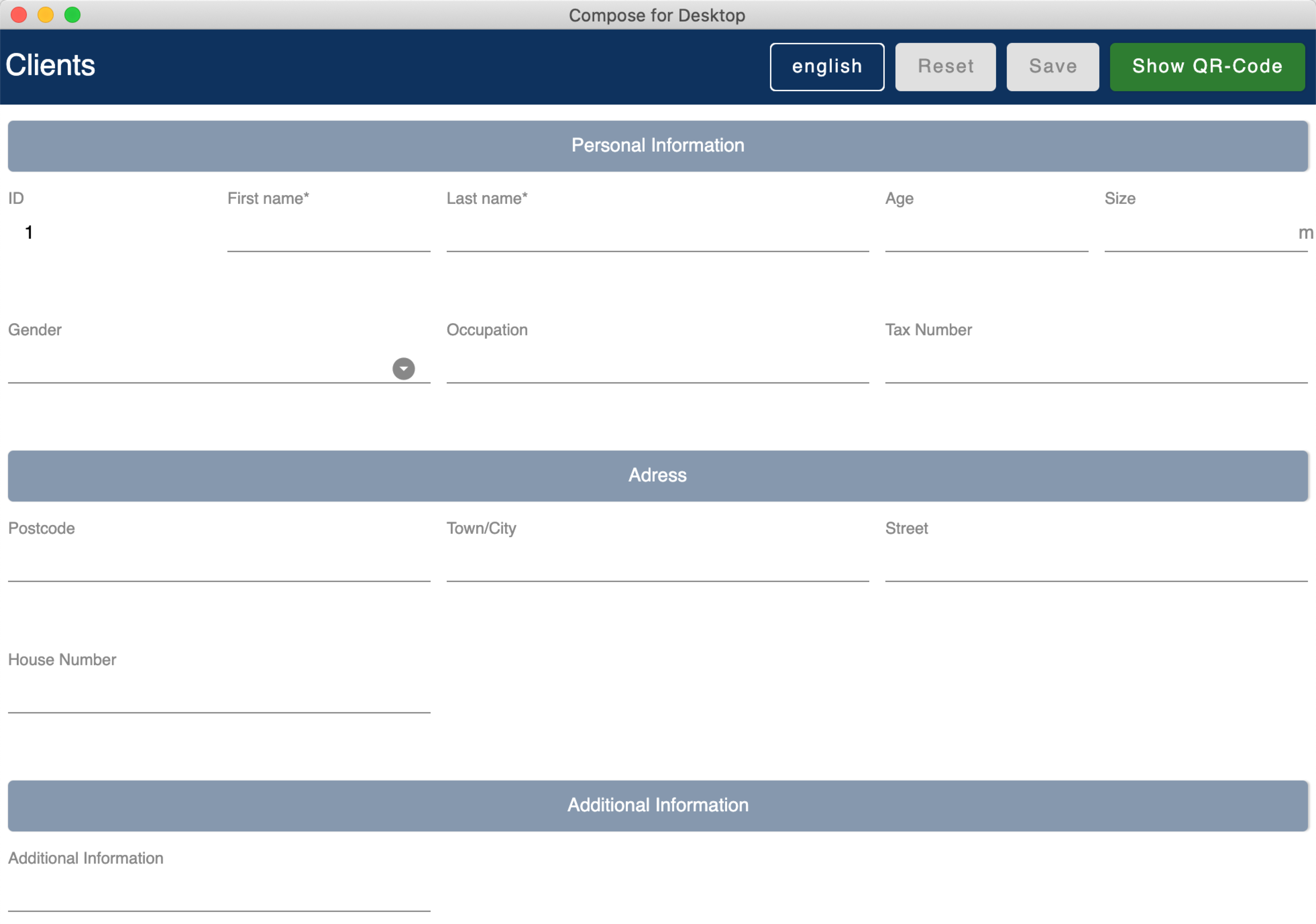Click the Show QR-Code button

(1207, 66)
